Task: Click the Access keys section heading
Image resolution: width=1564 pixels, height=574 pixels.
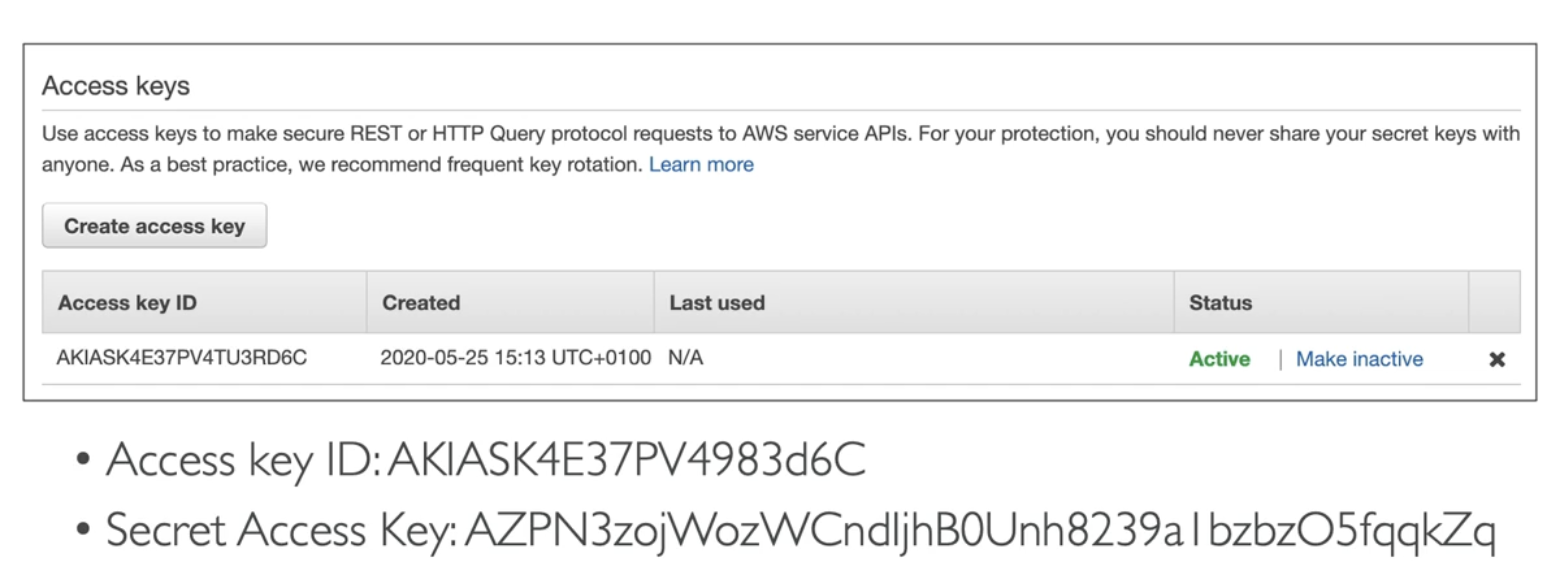Action: click(116, 86)
